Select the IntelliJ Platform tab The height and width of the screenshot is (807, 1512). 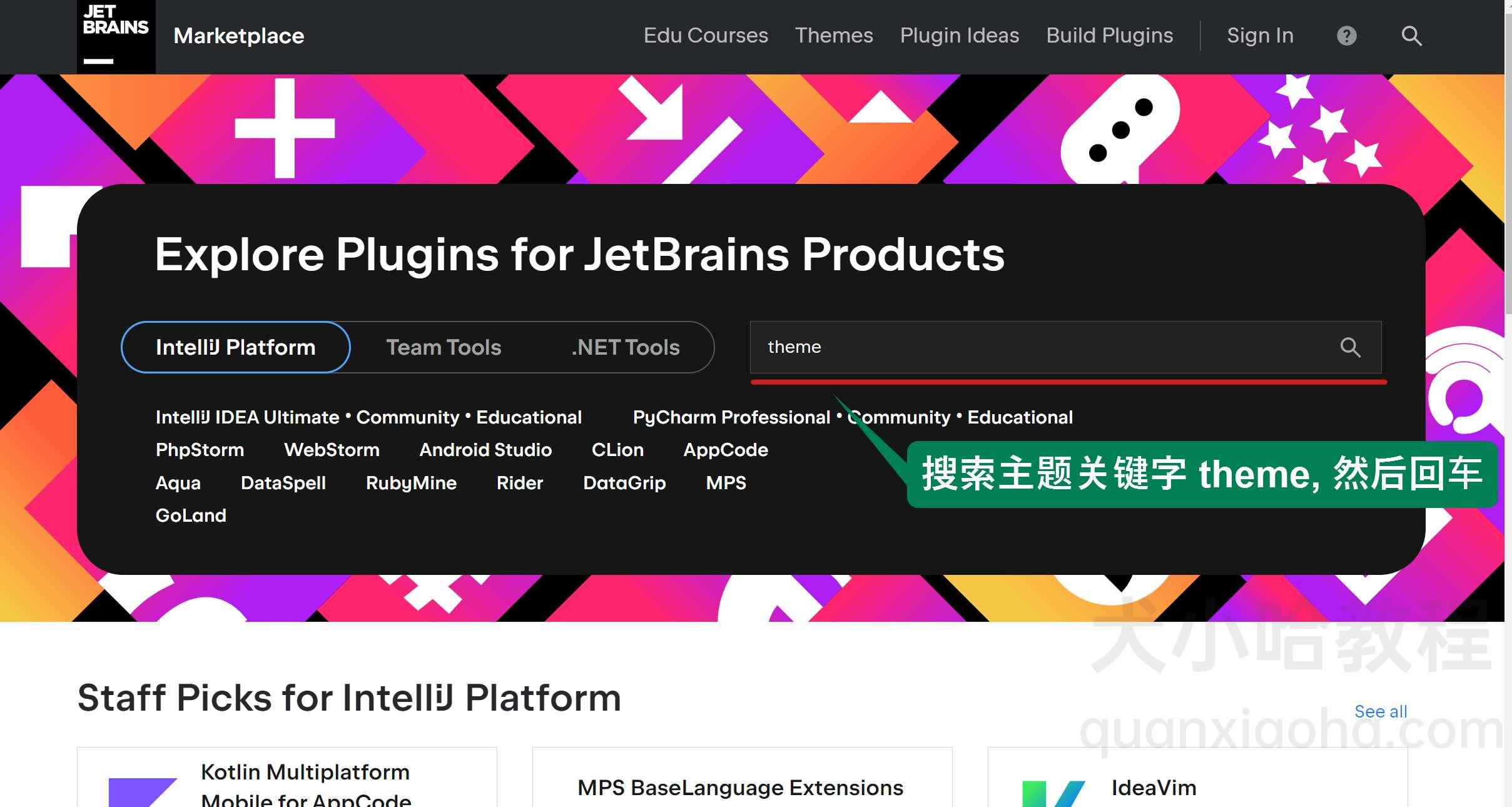pyautogui.click(x=235, y=347)
